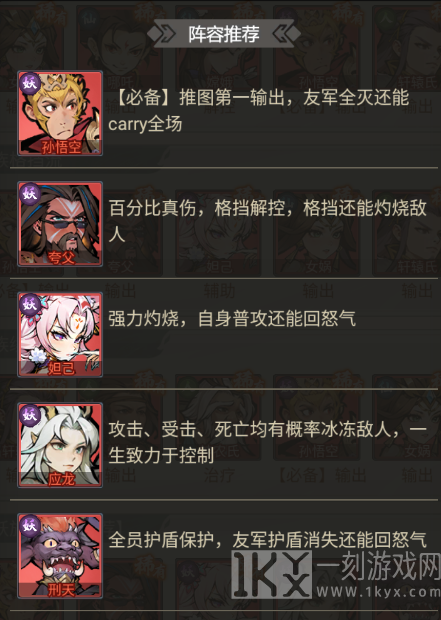Select the 刑天 hero portrait
This screenshot has height=620, width=441.
60,556
